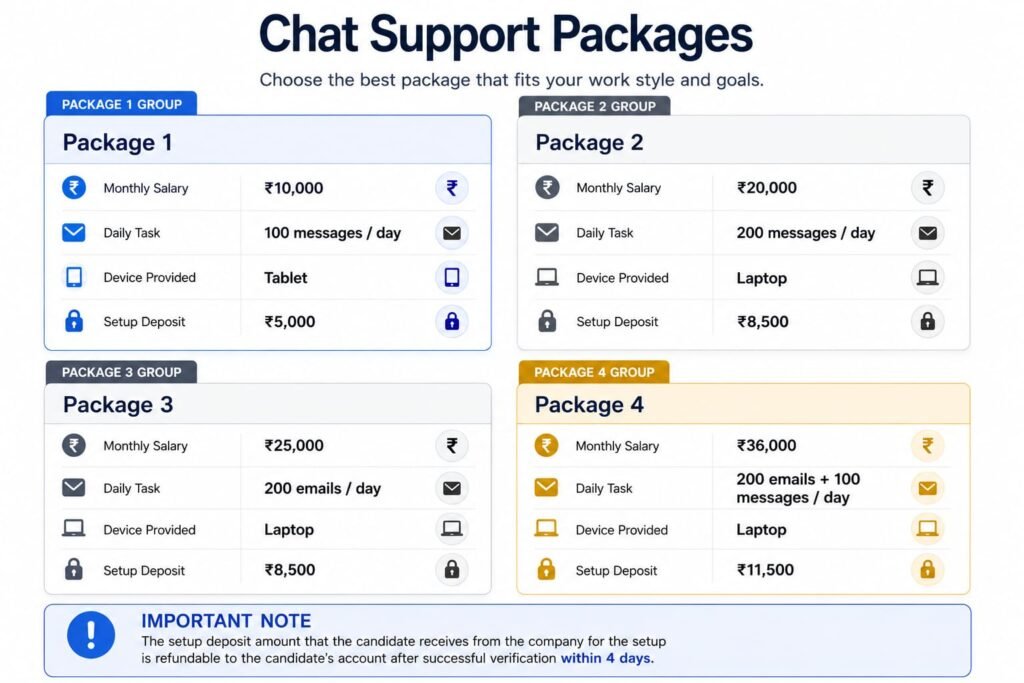Click the 'within 4 days.' blue link text

(x=607, y=658)
